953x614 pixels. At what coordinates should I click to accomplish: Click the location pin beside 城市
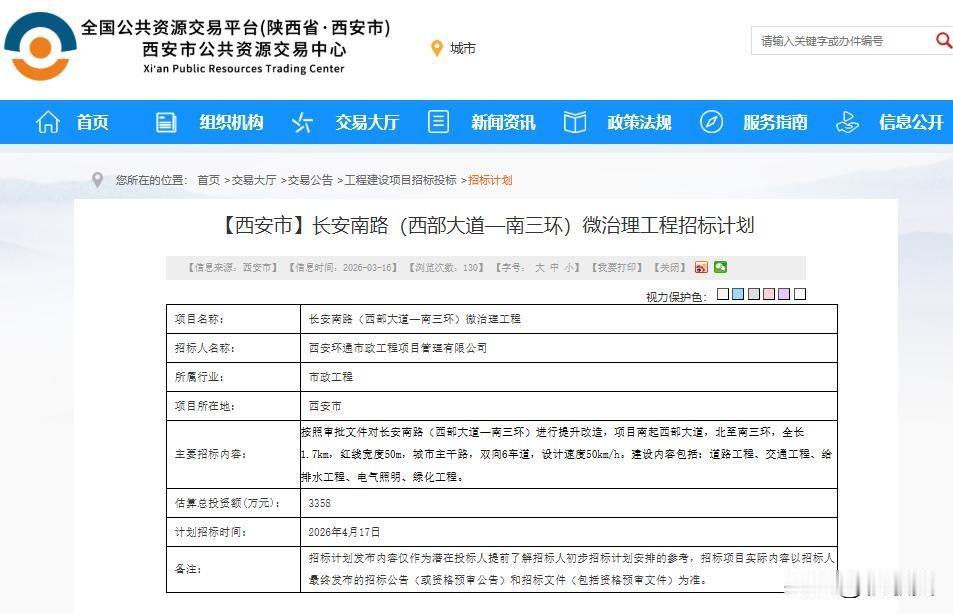435,47
